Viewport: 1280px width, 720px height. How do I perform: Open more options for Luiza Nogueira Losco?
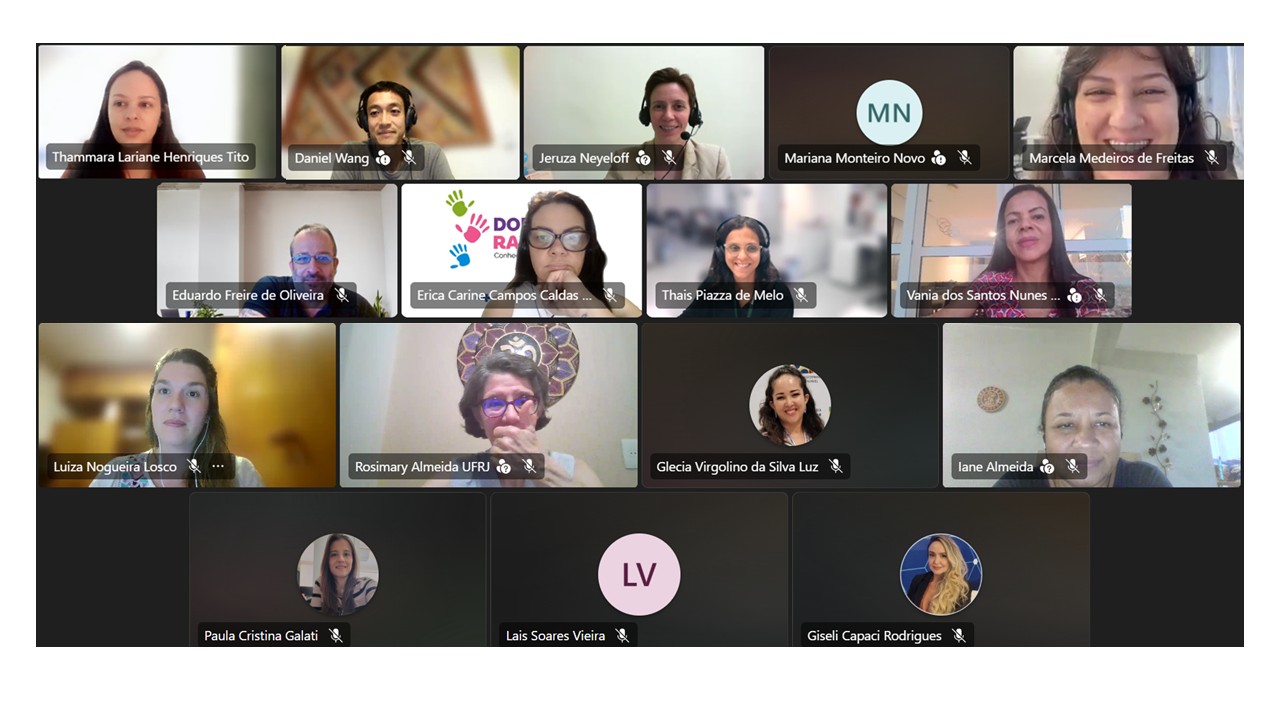pyautogui.click(x=218, y=467)
